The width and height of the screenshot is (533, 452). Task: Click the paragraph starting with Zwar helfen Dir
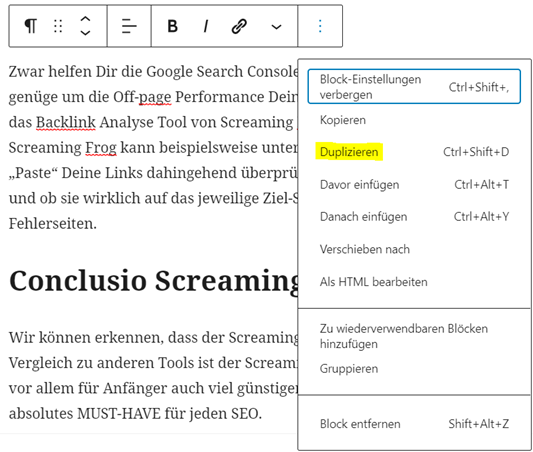pos(153,147)
